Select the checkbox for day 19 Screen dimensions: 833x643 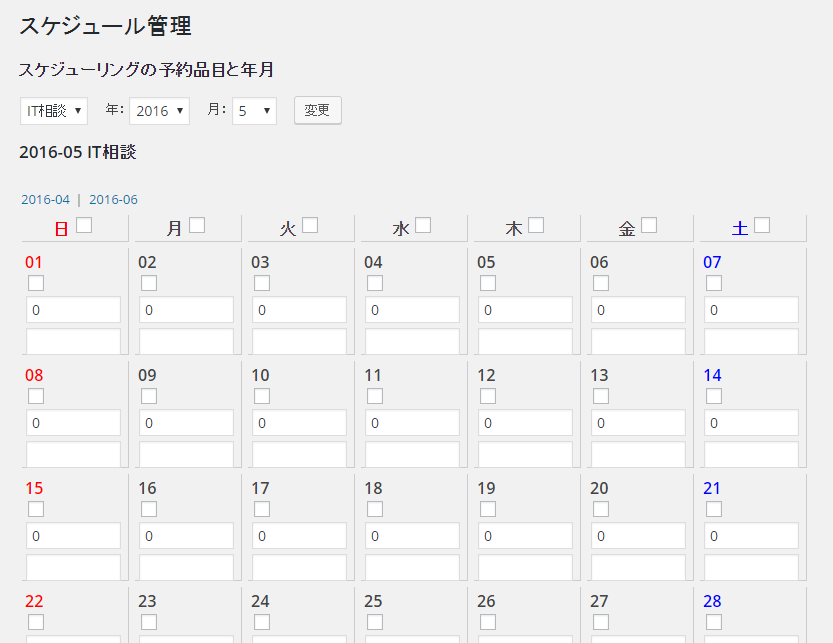(488, 509)
